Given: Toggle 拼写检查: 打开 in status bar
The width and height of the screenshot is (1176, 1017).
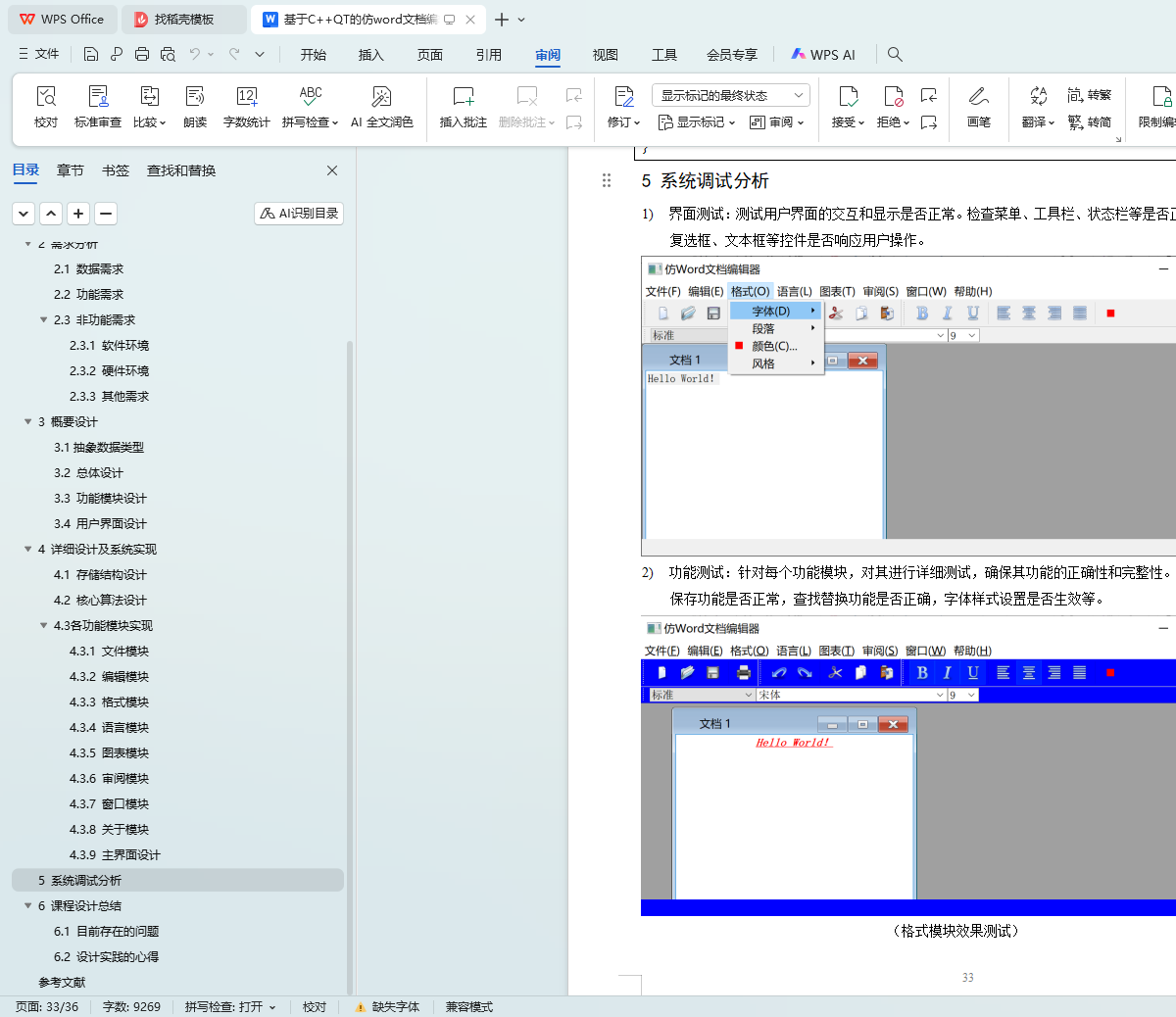Looking at the screenshot, I should click(x=230, y=1007).
